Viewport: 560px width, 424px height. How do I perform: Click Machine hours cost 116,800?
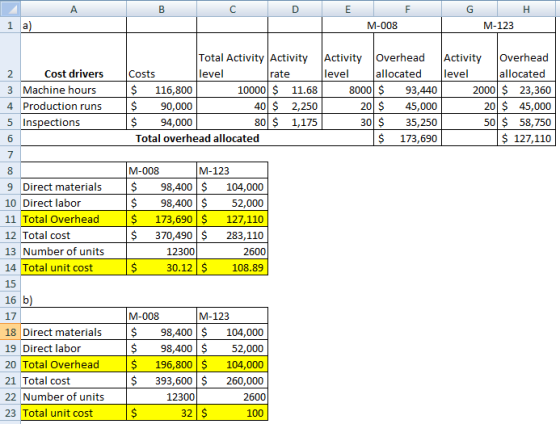161,90
